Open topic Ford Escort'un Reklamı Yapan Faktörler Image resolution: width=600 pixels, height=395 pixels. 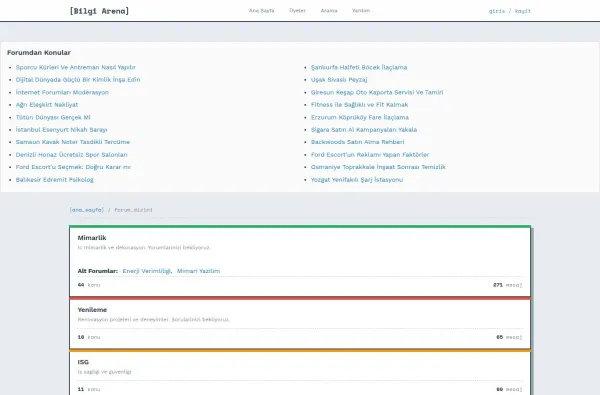(370, 155)
